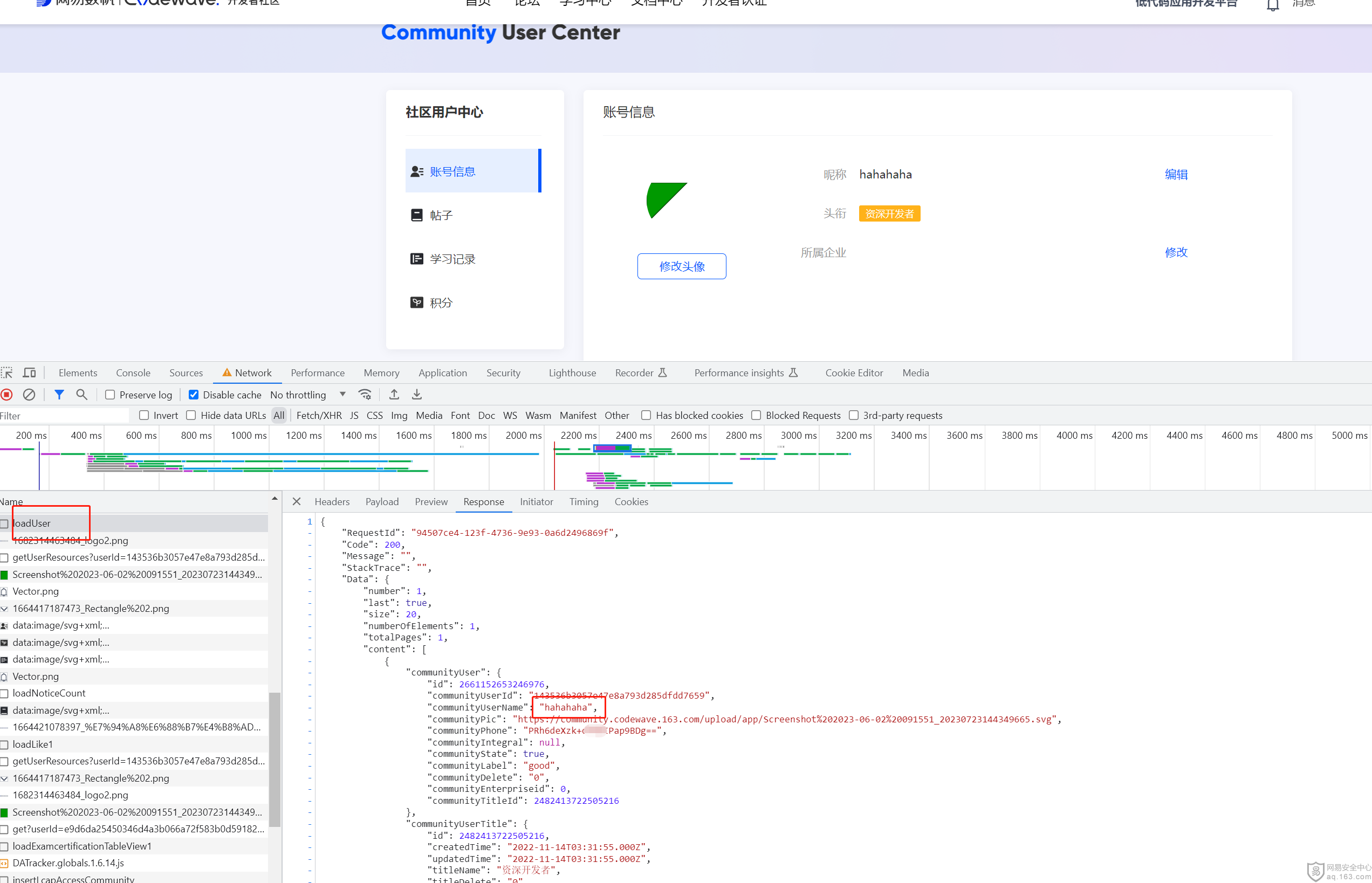
Task: Select the loadUser request row
Action: tap(134, 523)
